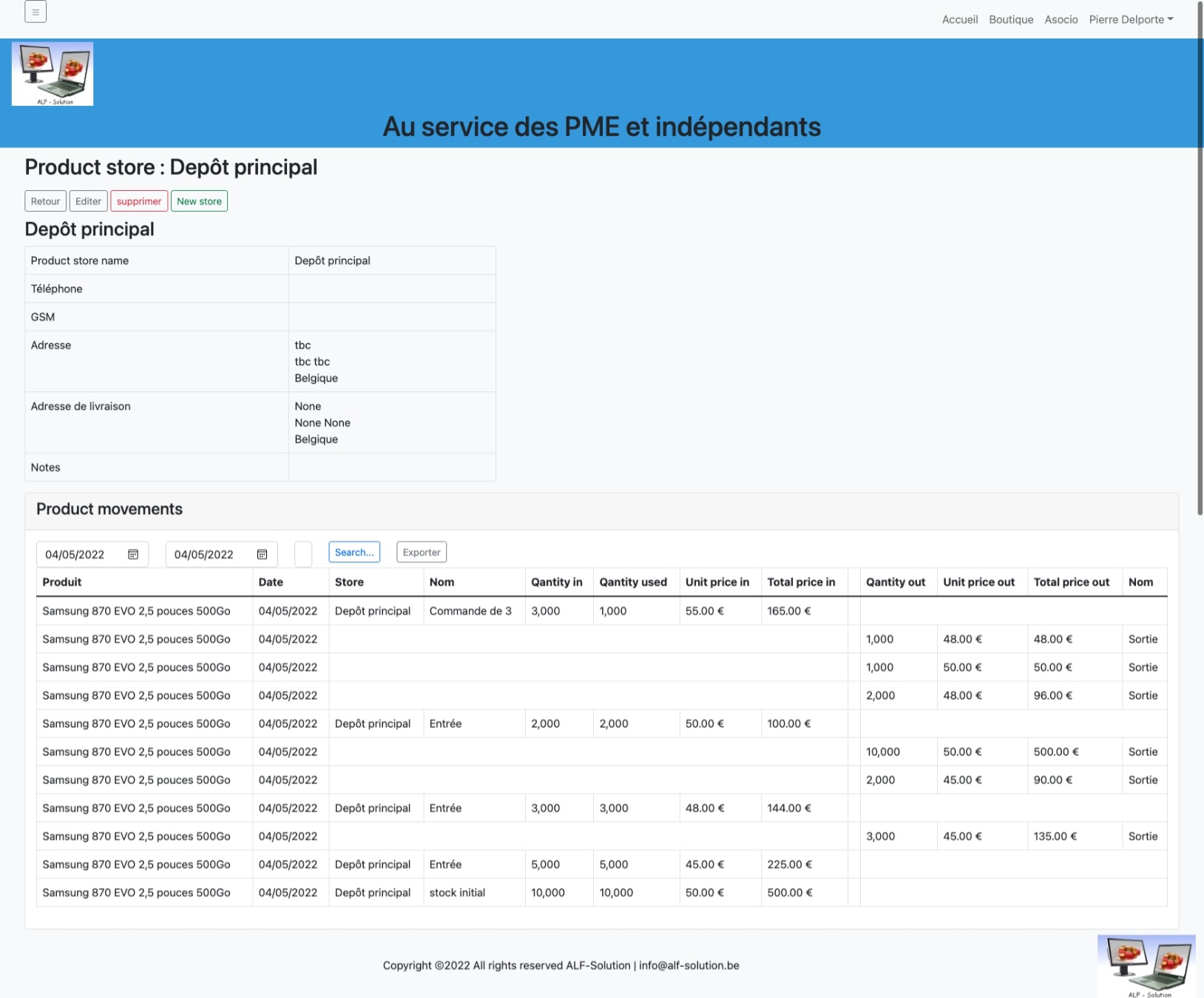Click the Retour button
The width and height of the screenshot is (1204, 998).
[45, 201]
